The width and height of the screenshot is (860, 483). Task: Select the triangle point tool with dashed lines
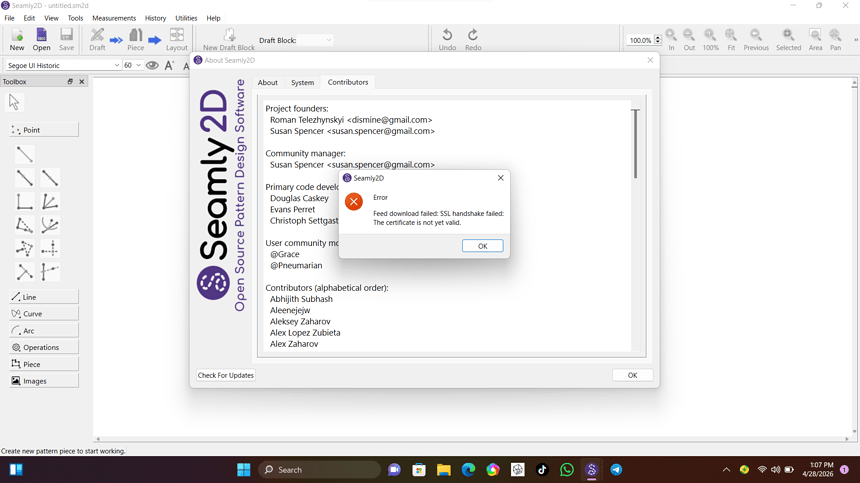click(25, 249)
